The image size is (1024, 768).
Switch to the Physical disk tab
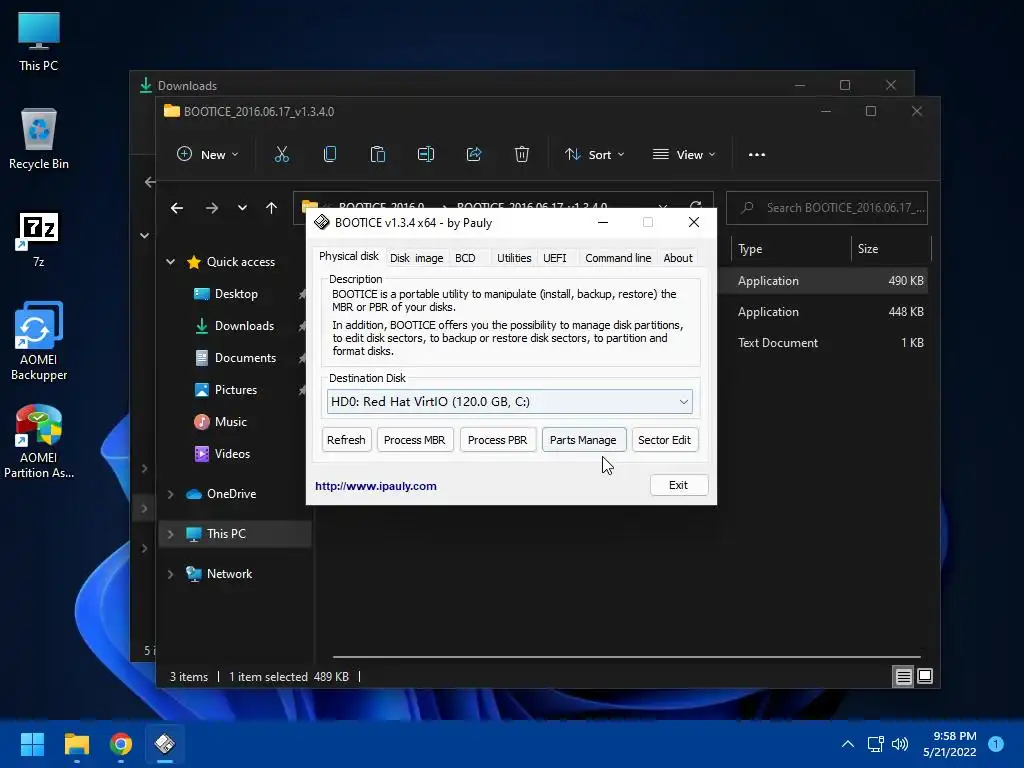click(349, 256)
